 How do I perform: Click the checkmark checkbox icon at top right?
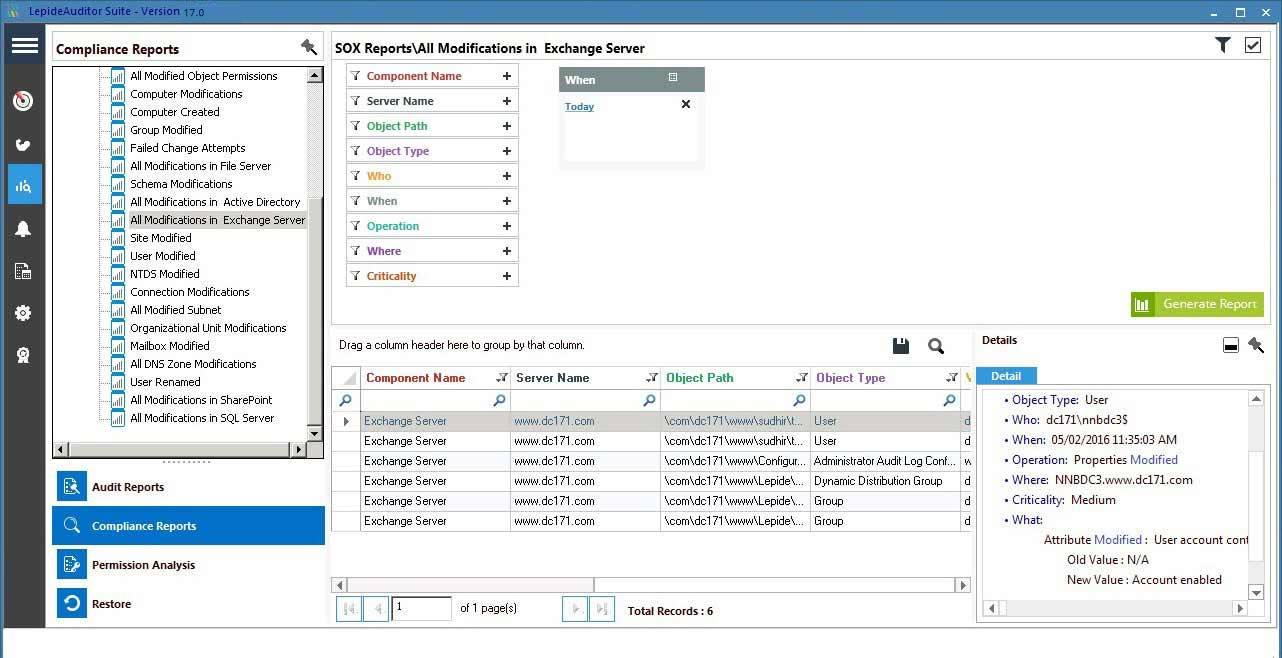tap(1252, 45)
